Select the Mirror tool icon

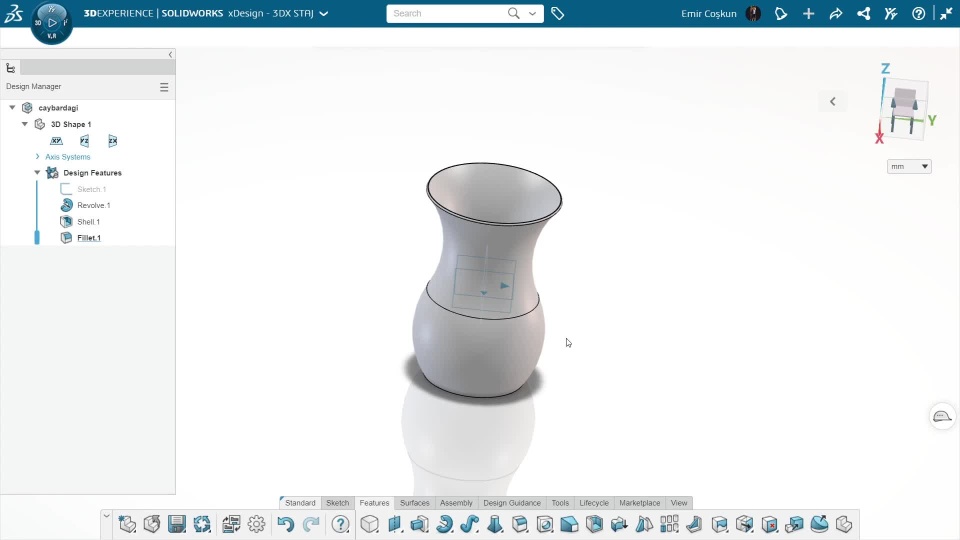tap(644, 524)
